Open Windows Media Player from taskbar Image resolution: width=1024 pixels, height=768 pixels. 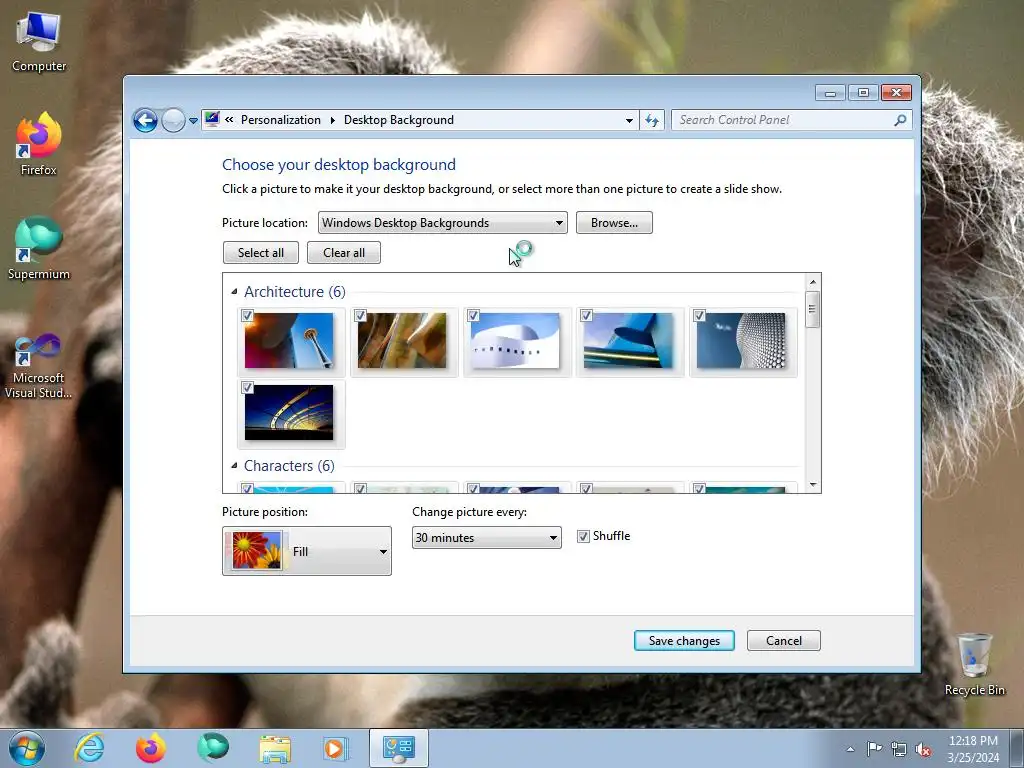(x=337, y=748)
